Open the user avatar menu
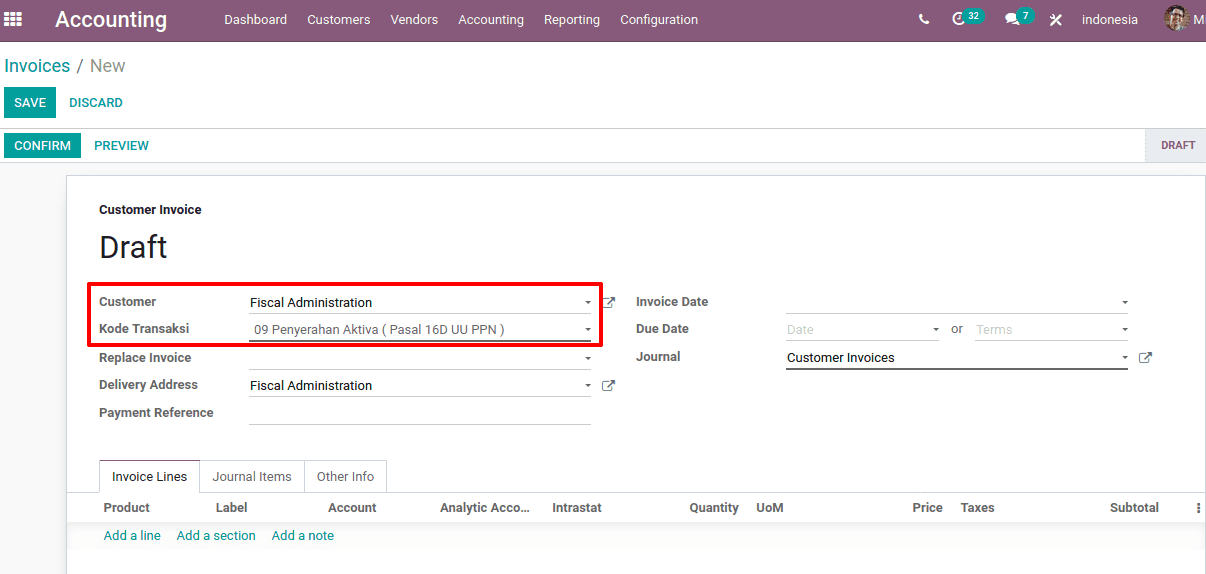 (1185, 19)
